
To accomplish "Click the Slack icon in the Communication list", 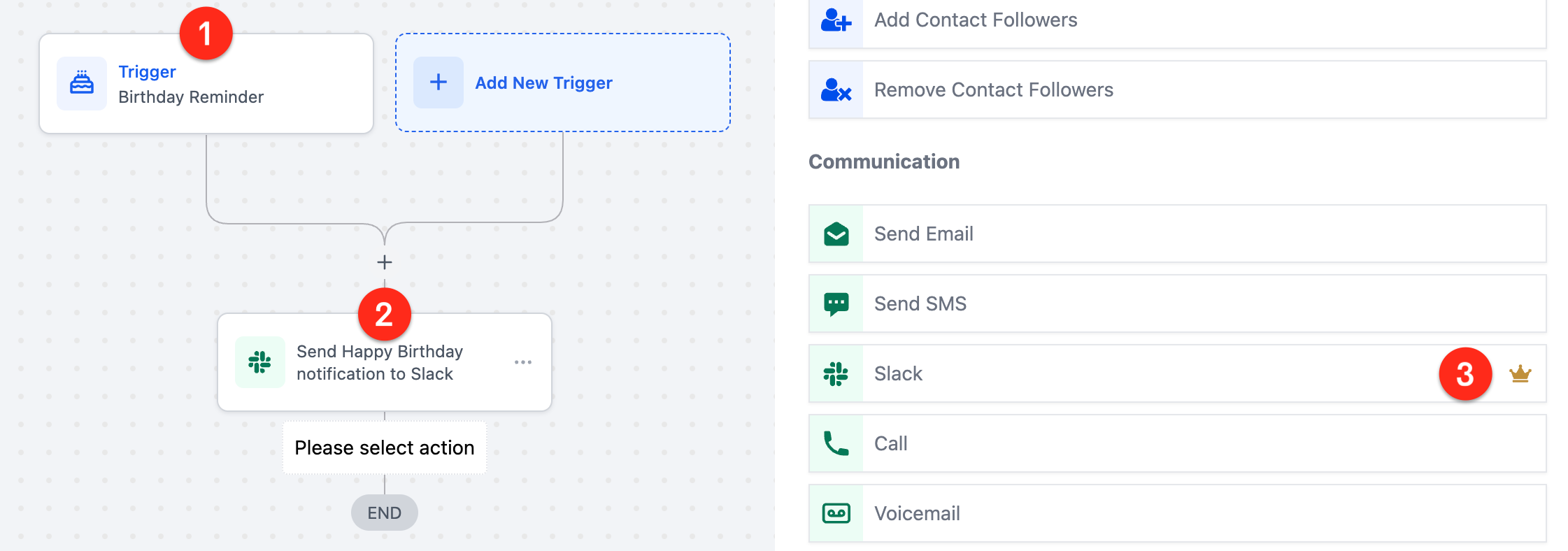I will coord(835,373).
